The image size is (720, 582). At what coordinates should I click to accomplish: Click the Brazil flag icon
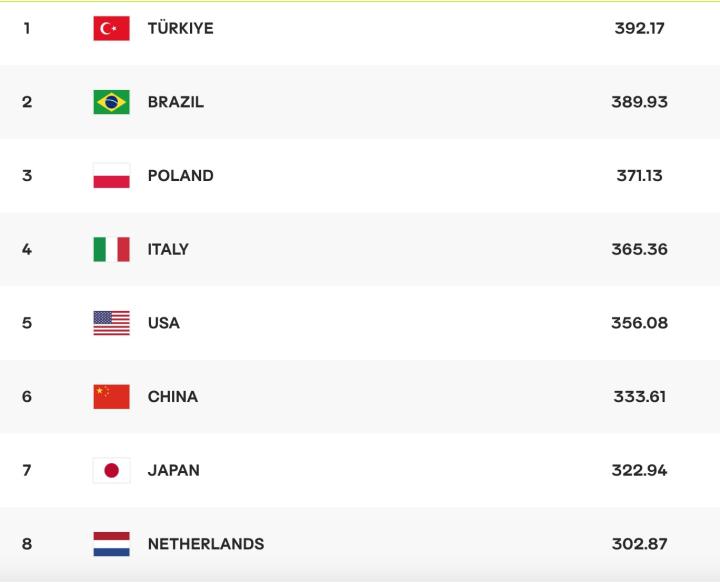pos(111,102)
